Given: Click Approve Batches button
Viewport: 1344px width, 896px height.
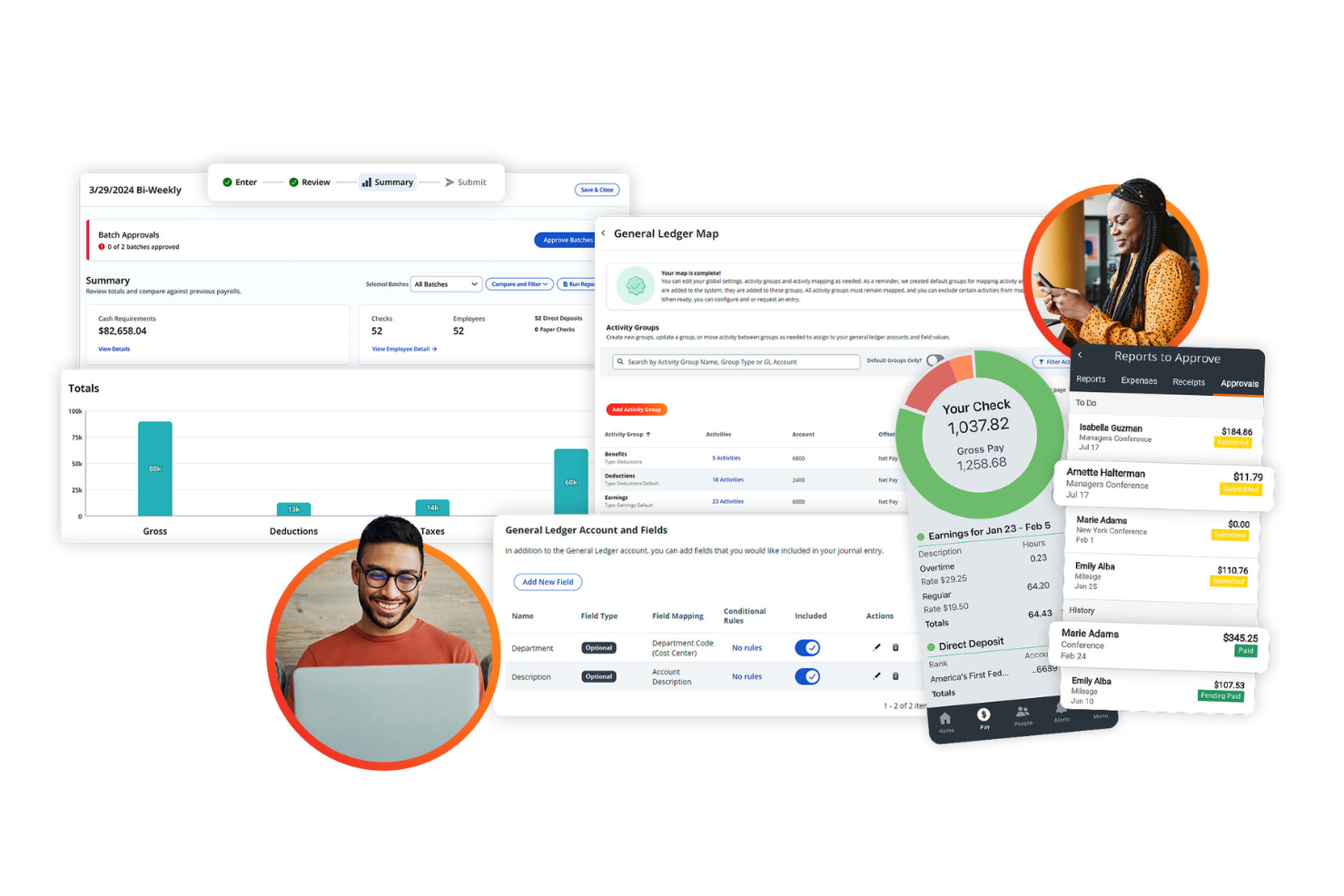Looking at the screenshot, I should point(565,240).
